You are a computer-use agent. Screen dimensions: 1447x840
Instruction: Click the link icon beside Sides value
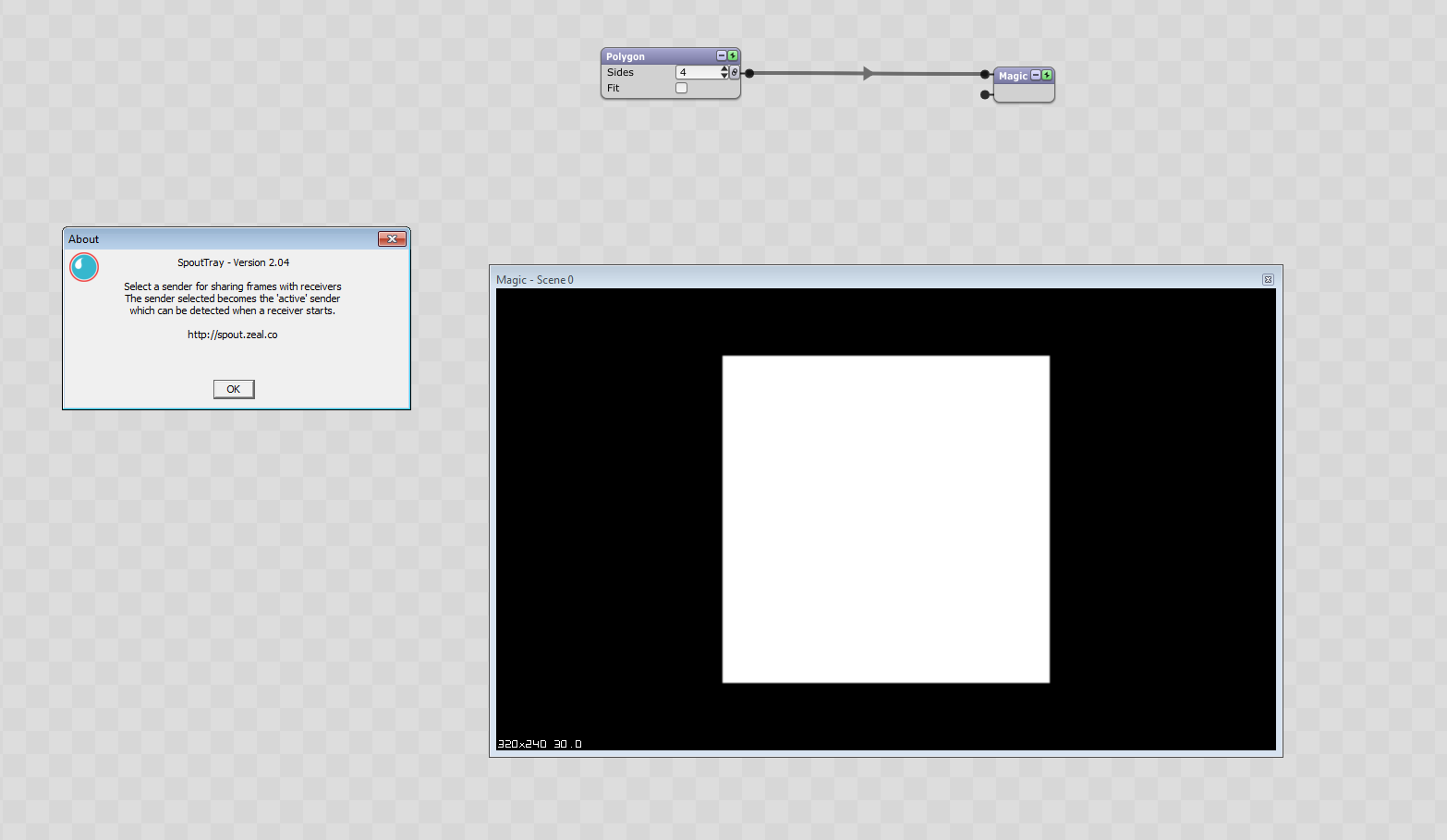click(735, 72)
